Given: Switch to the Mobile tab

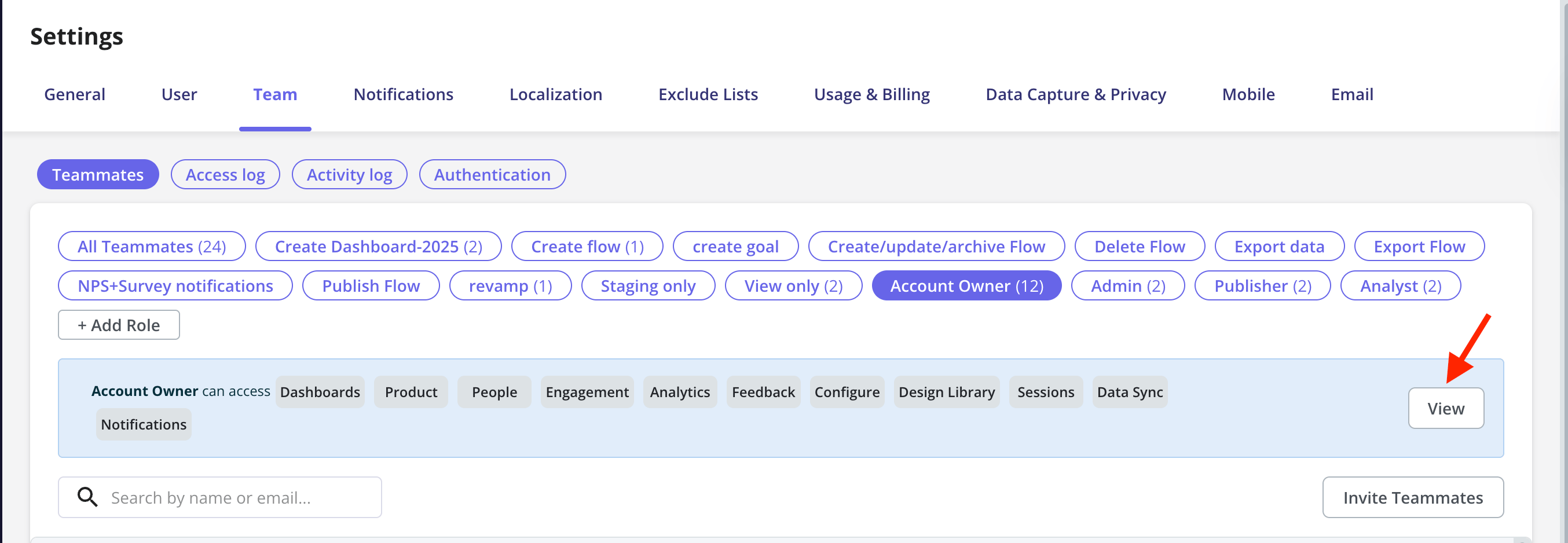Looking at the screenshot, I should (x=1248, y=94).
